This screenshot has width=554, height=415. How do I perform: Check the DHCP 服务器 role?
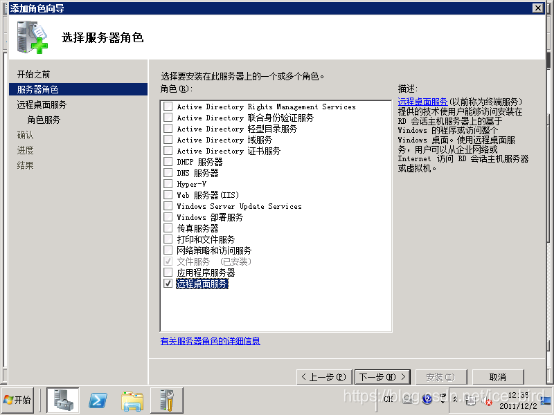pyautogui.click(x=168, y=162)
